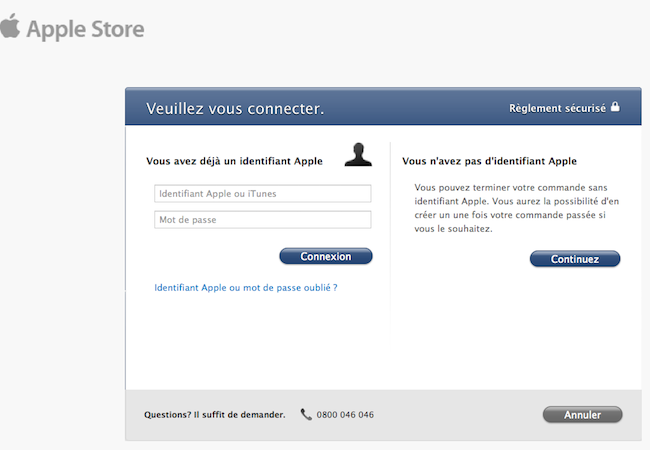Click the paragraph about ordering without an Apple ID
Image resolution: width=650 pixels, height=450 pixels.
coord(517,208)
